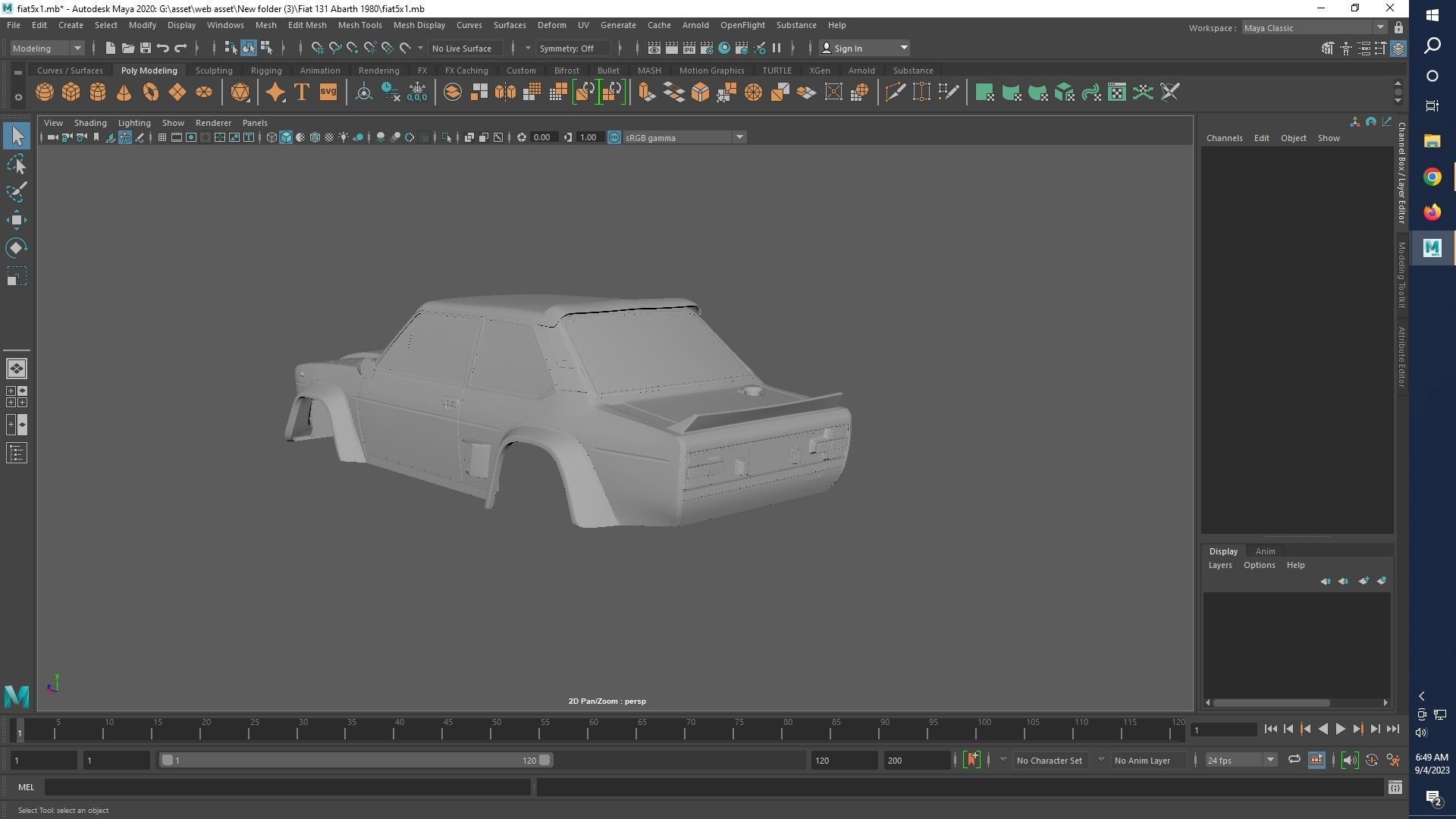
Task: Play the animation forwards
Action: click(1340, 729)
